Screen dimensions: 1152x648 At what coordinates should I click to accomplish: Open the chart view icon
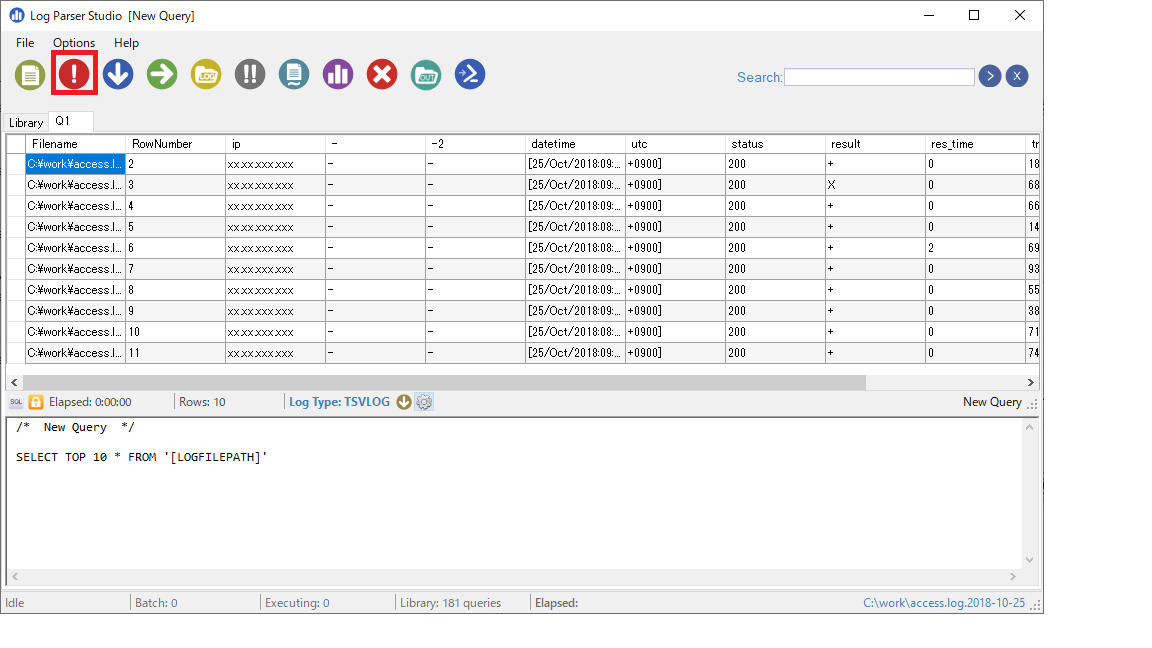[x=337, y=75]
